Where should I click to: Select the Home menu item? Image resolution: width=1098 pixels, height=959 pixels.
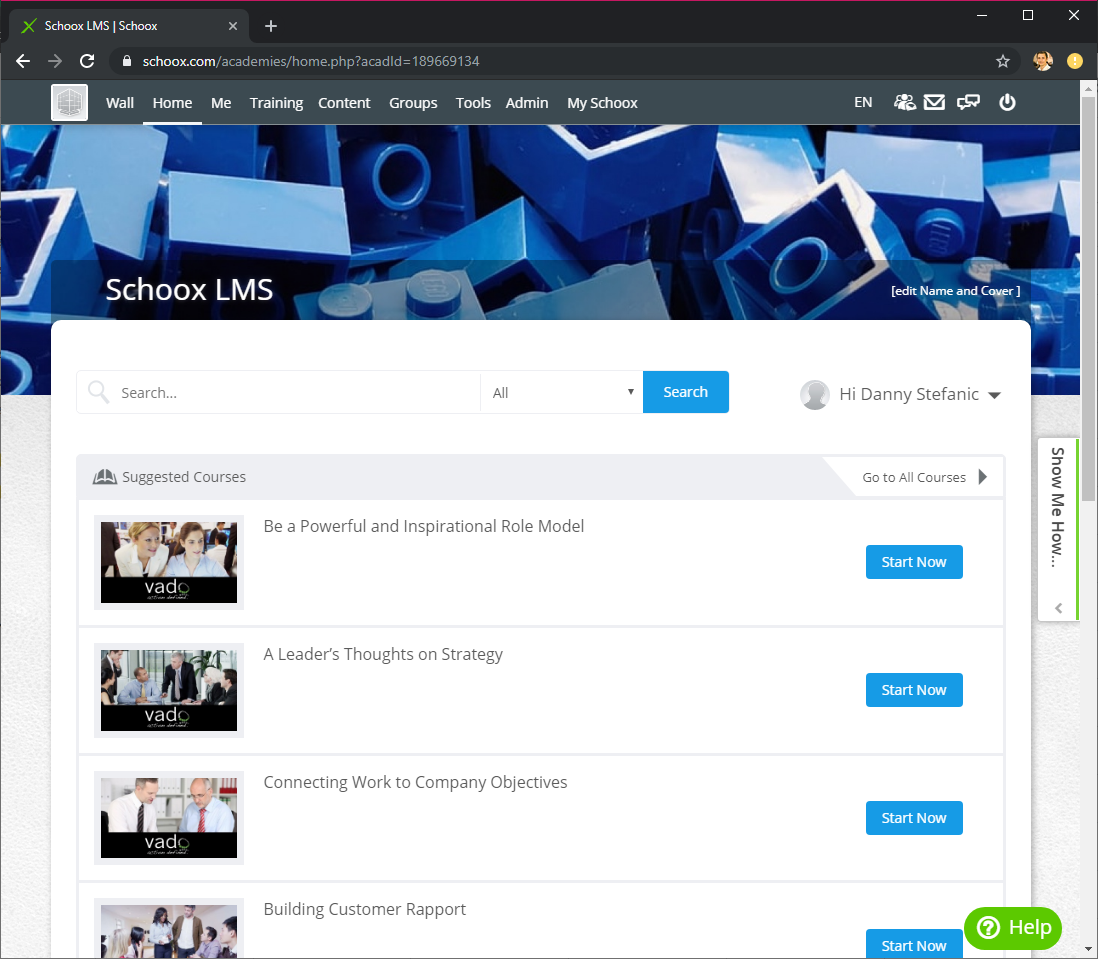click(x=172, y=103)
